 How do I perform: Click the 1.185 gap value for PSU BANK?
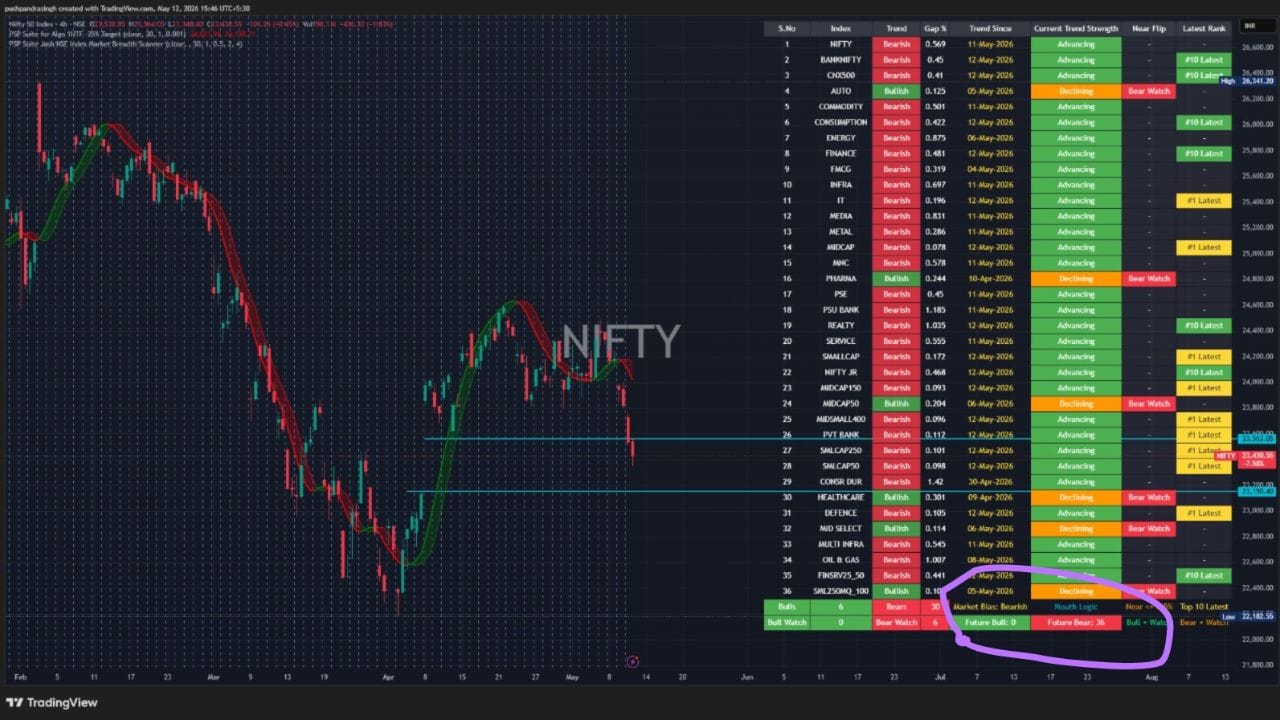pos(935,310)
